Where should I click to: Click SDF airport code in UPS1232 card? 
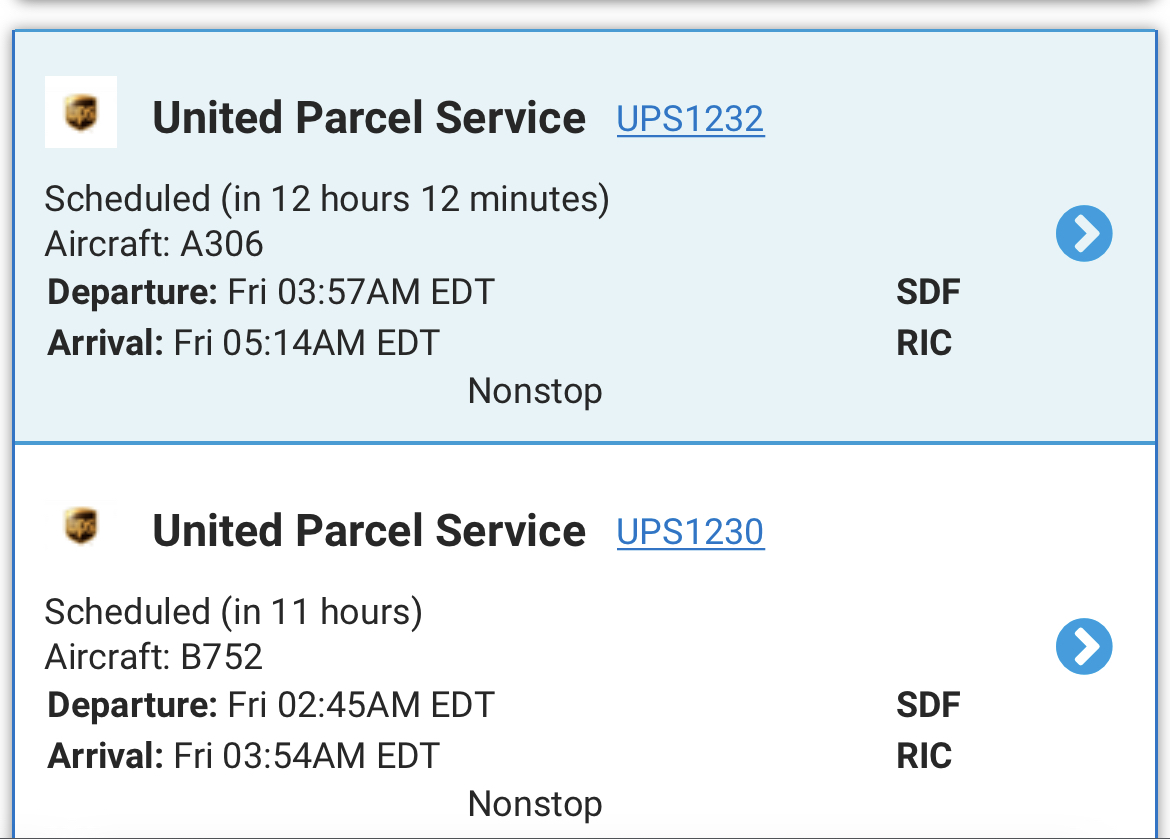(x=928, y=293)
